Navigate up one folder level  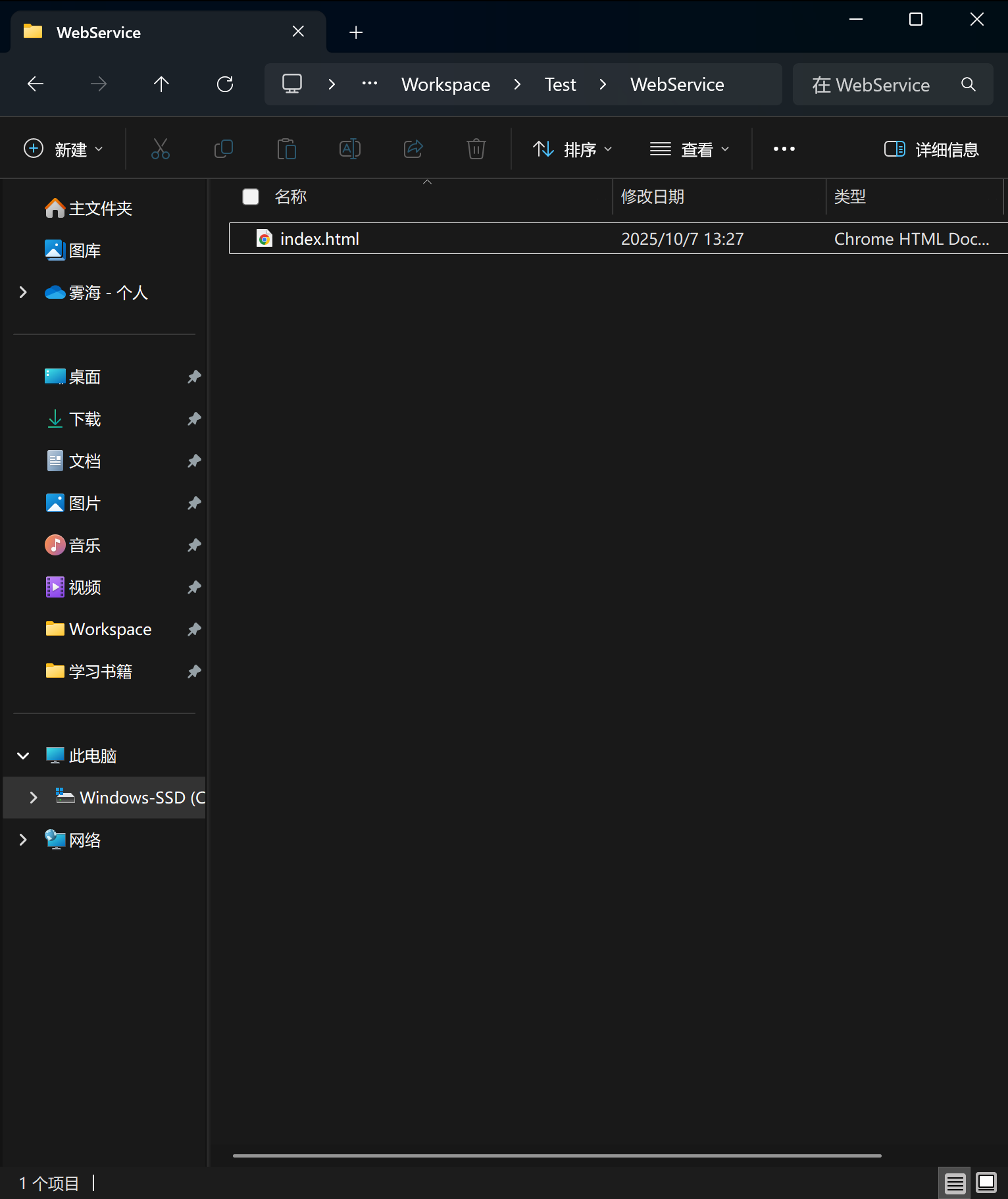tap(161, 84)
